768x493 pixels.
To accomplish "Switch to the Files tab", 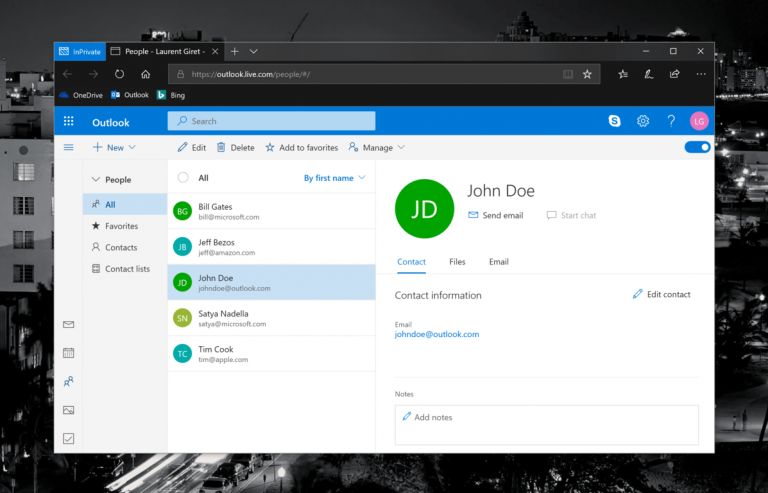I will point(457,262).
